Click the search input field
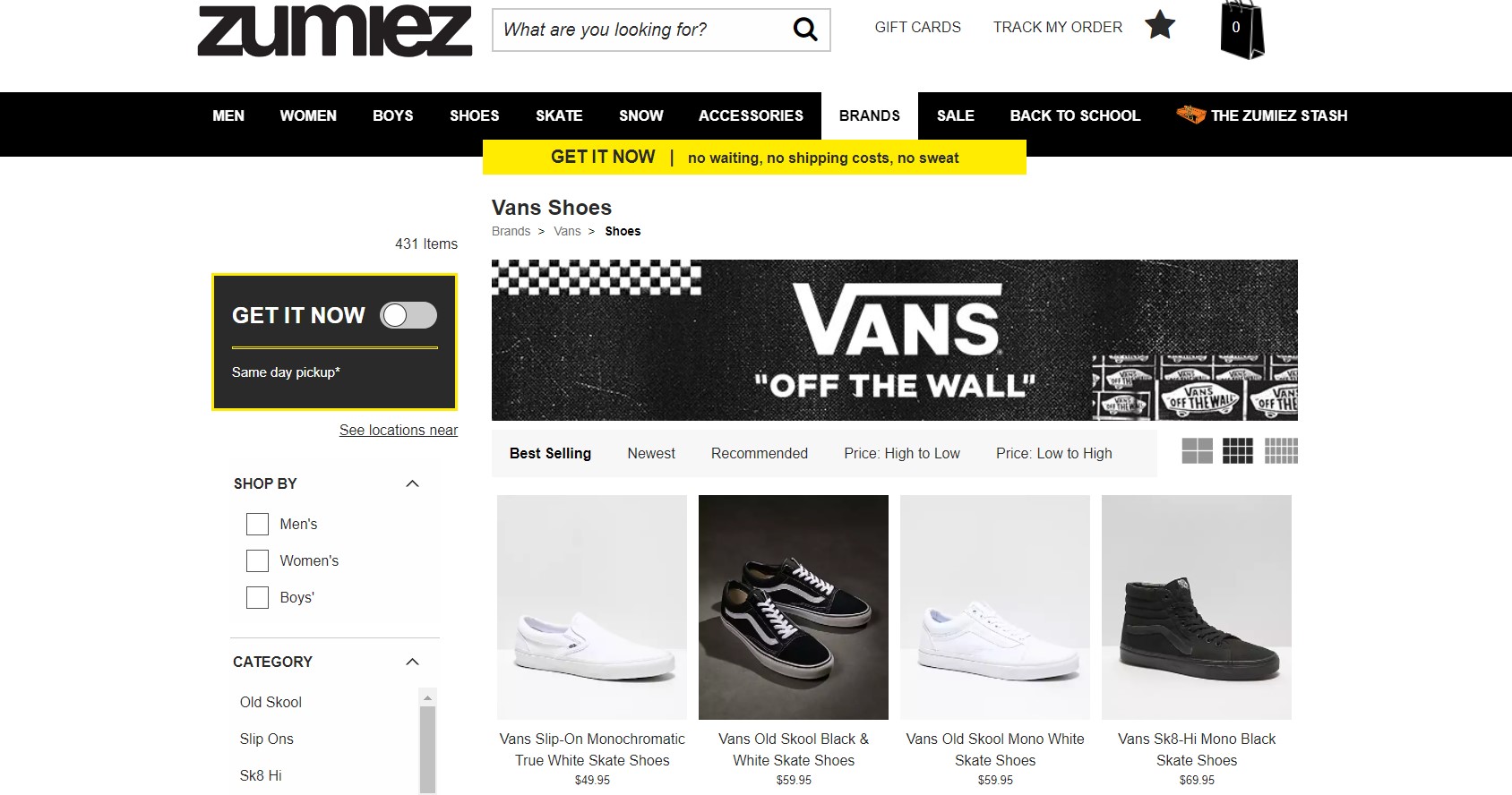Viewport: 1512px width, 795px height. 636,29
